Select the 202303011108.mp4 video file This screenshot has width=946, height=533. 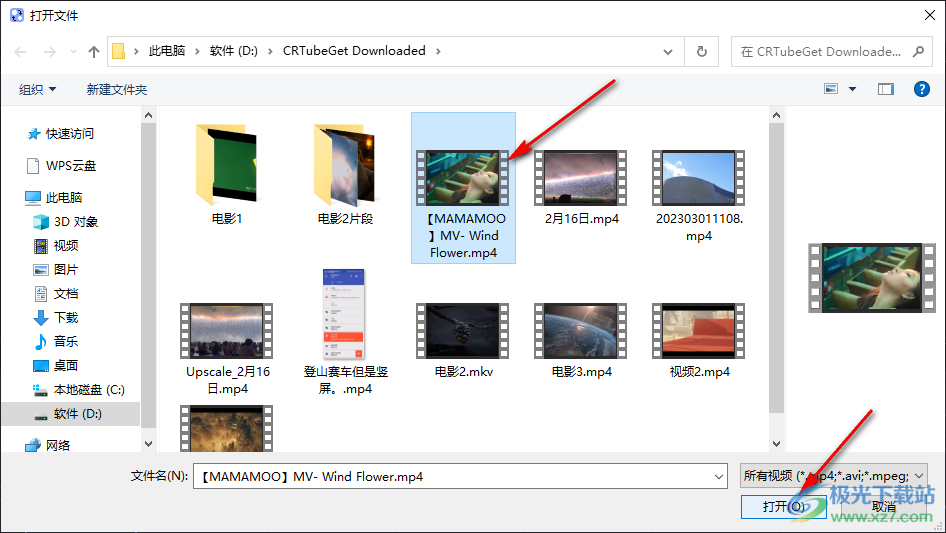pyautogui.click(x=699, y=196)
